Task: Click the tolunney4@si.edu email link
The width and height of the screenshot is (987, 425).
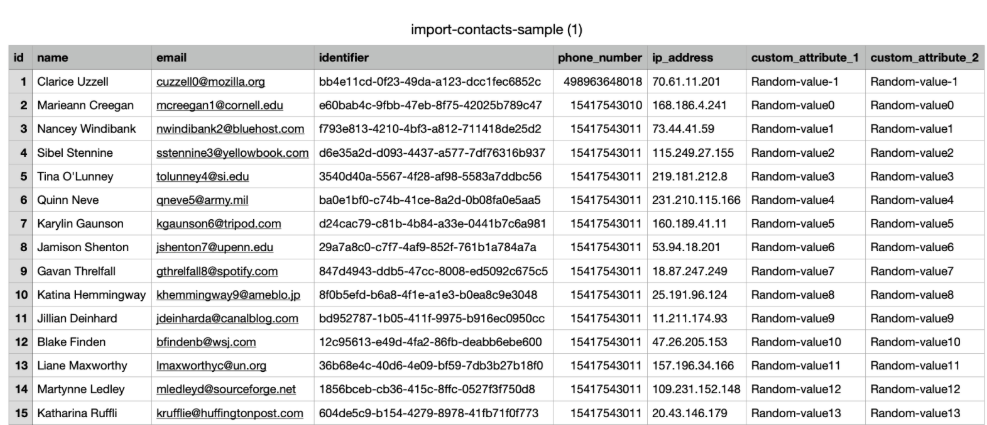Action: tap(203, 177)
